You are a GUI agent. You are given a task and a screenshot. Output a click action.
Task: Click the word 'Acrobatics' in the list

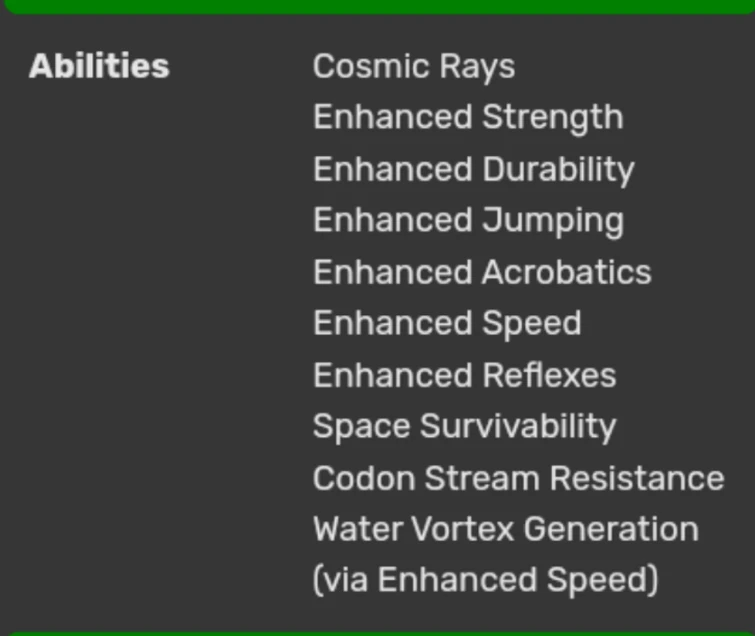(567, 273)
